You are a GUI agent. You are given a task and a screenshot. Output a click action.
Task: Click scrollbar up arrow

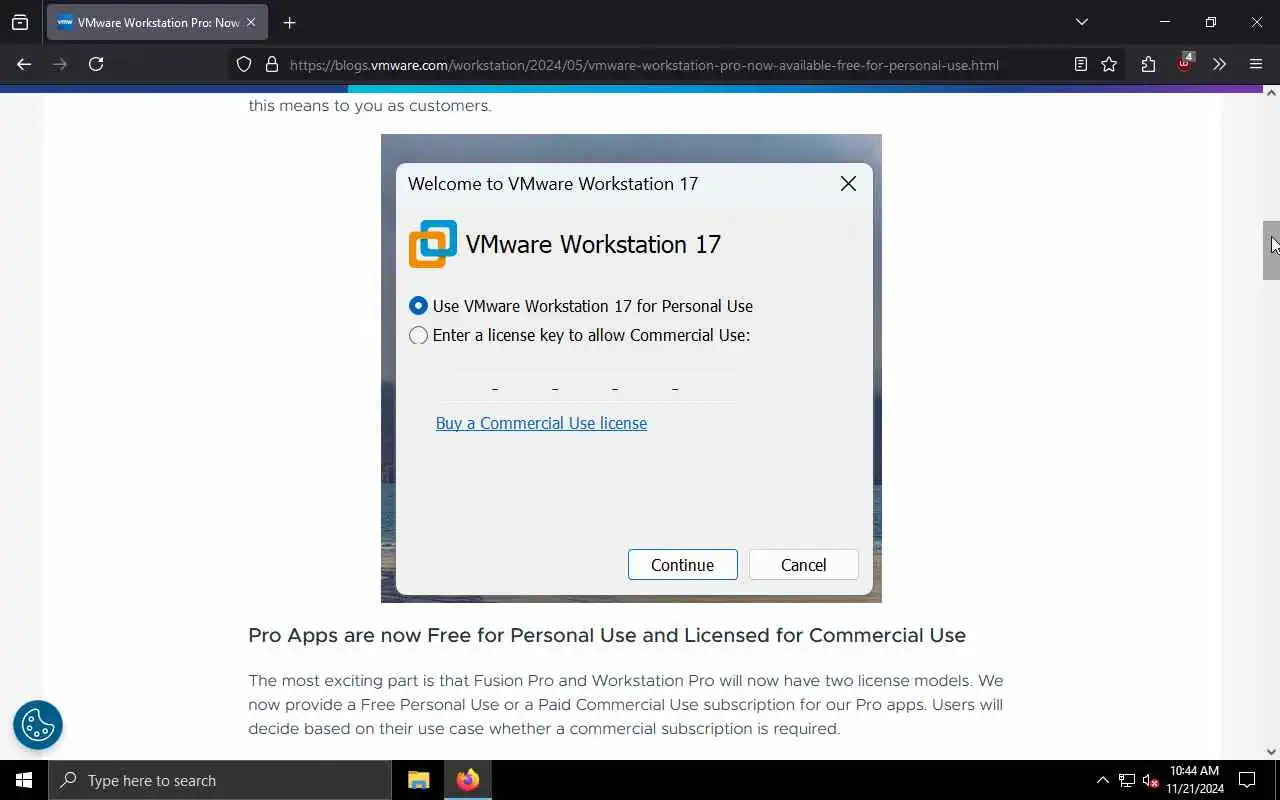[x=1271, y=93]
